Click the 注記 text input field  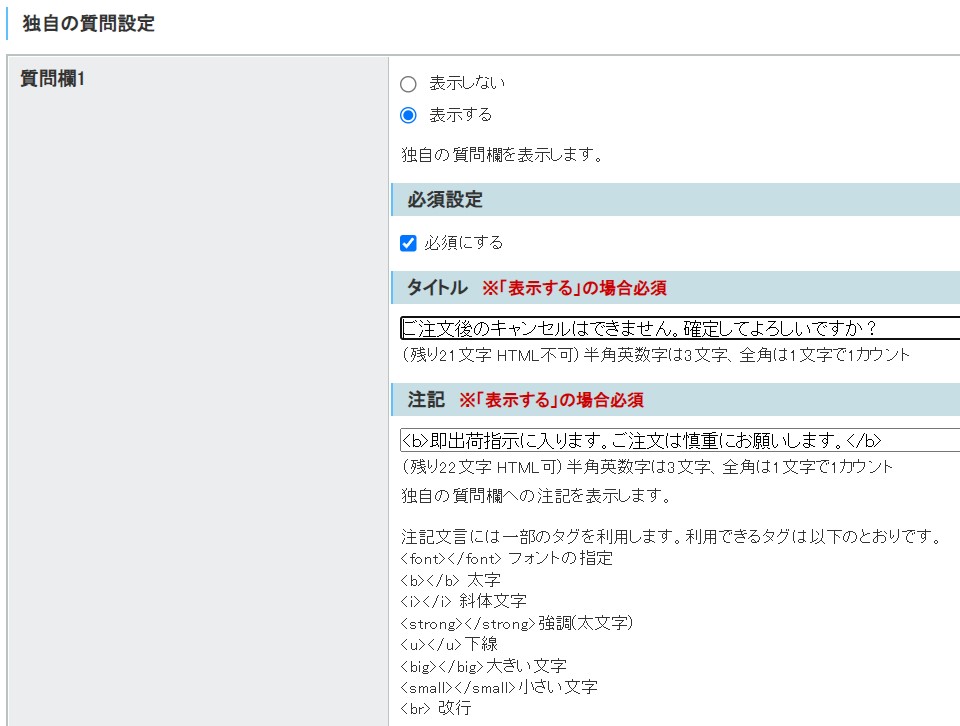678,441
